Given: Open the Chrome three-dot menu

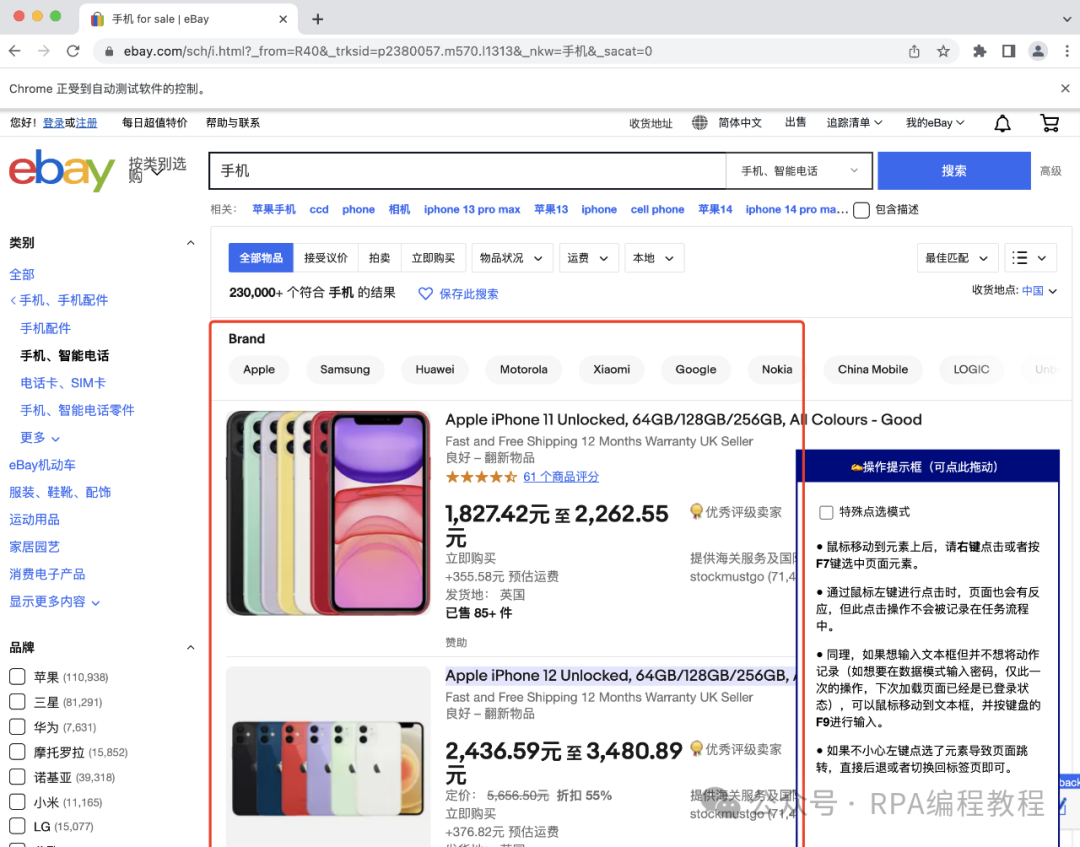Looking at the screenshot, I should click(x=1066, y=51).
